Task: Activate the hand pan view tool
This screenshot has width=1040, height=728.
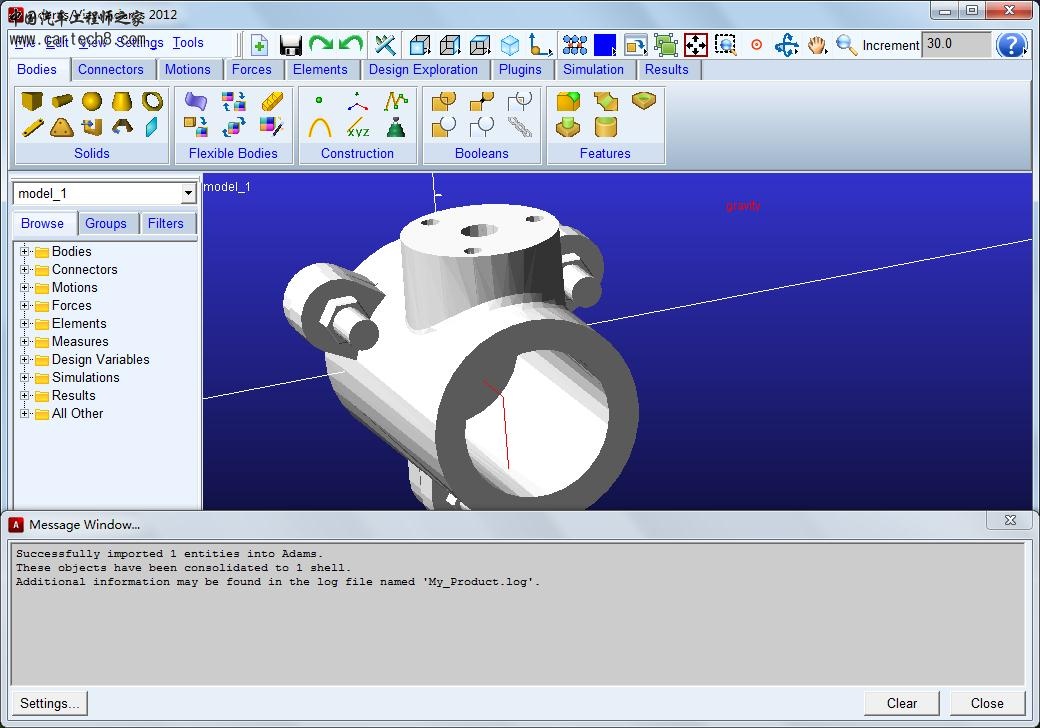Action: click(817, 45)
